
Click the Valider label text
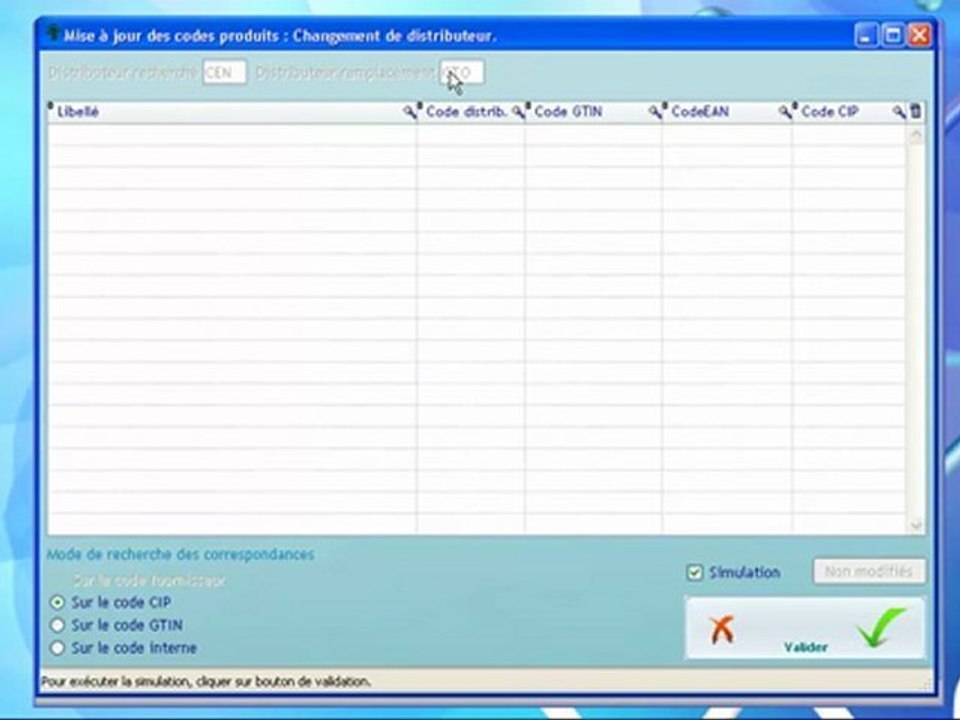pos(806,647)
